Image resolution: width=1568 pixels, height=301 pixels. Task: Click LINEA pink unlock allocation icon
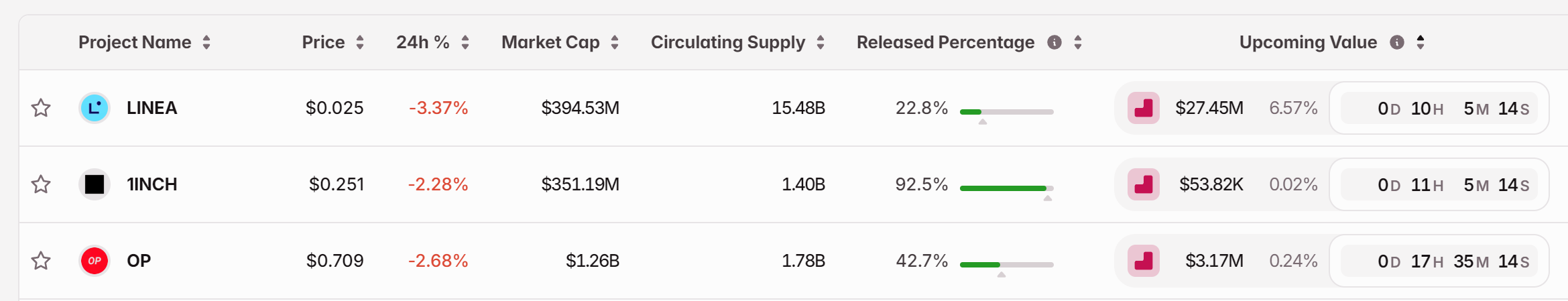[1144, 108]
